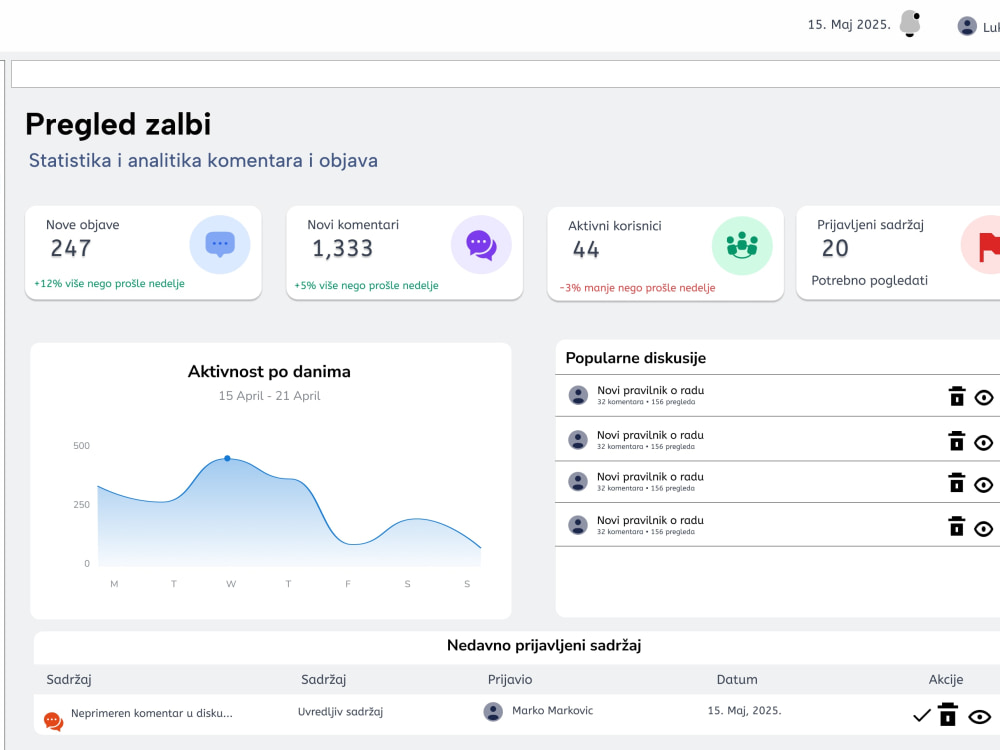View the second Popularne diskusije entry via eye icon
Screen dimensions: 1000x750
[983, 443]
